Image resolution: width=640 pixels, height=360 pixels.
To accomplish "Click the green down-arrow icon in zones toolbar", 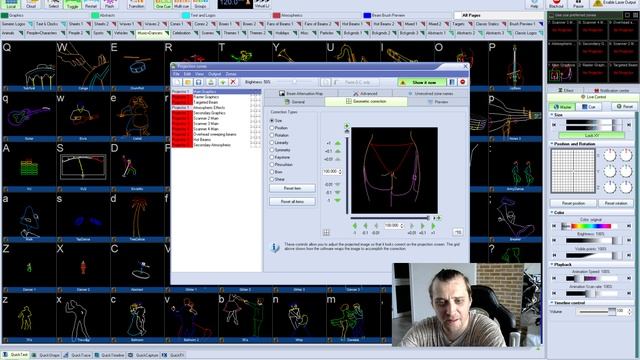I will pyautogui.click(x=222, y=82).
